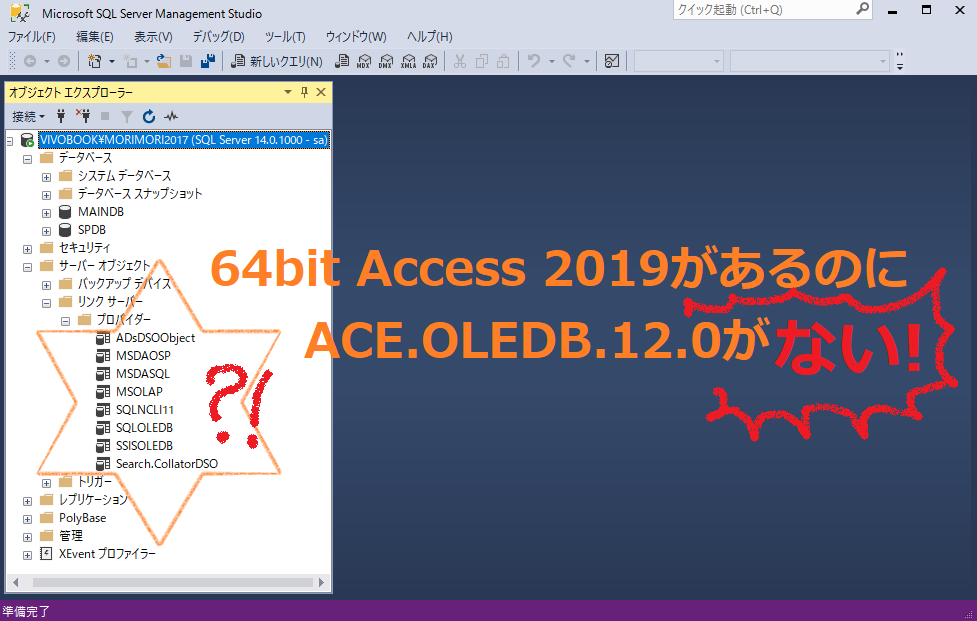
Task: Close the Object Explorer panel
Action: pos(321,92)
